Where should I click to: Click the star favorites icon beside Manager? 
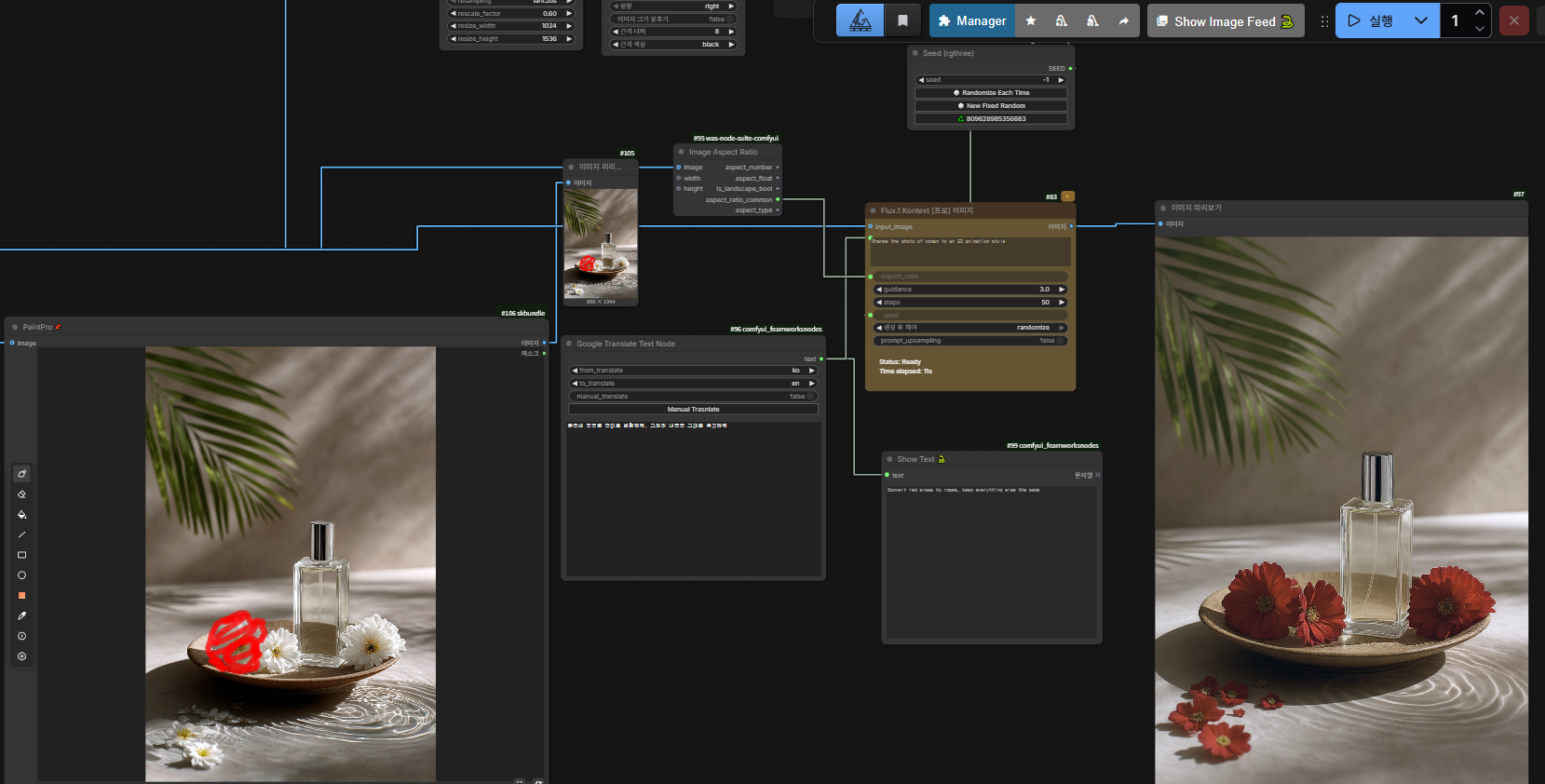coord(1031,20)
